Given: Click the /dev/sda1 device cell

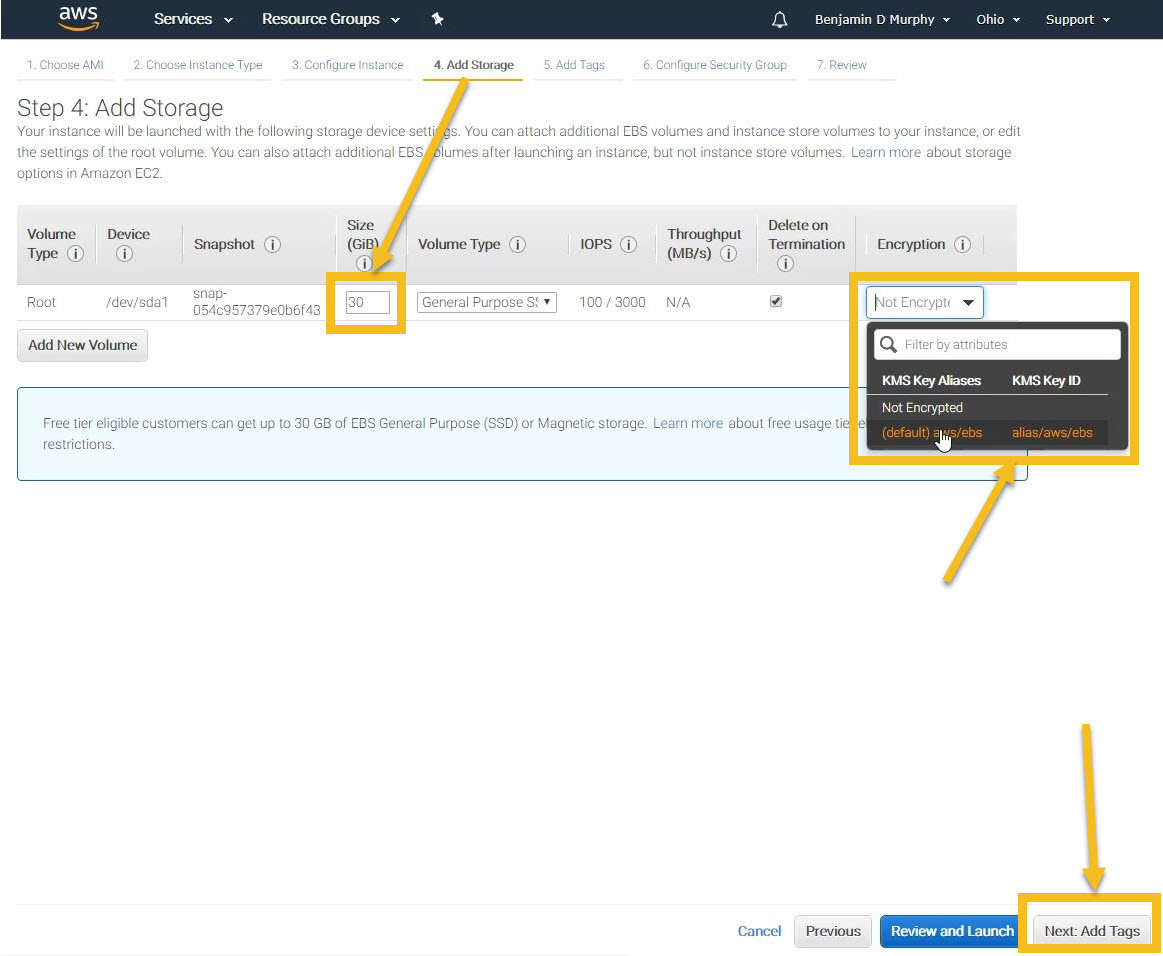Looking at the screenshot, I should 137,302.
